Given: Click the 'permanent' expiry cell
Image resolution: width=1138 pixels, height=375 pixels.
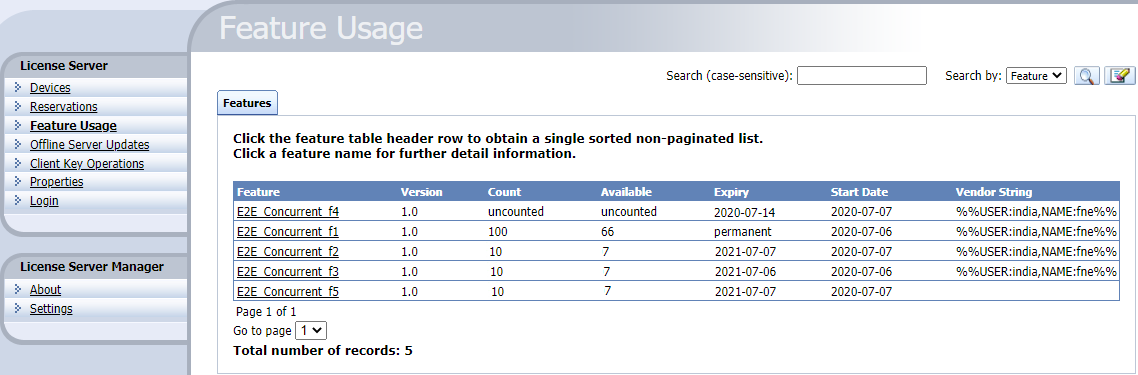Looking at the screenshot, I should click(742, 232).
